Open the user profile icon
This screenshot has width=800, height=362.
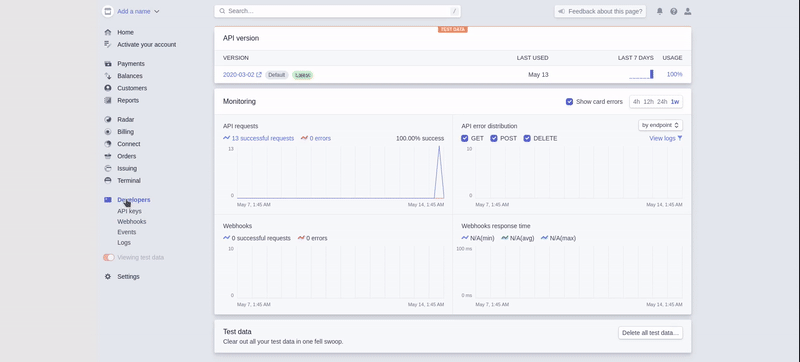pos(688,11)
